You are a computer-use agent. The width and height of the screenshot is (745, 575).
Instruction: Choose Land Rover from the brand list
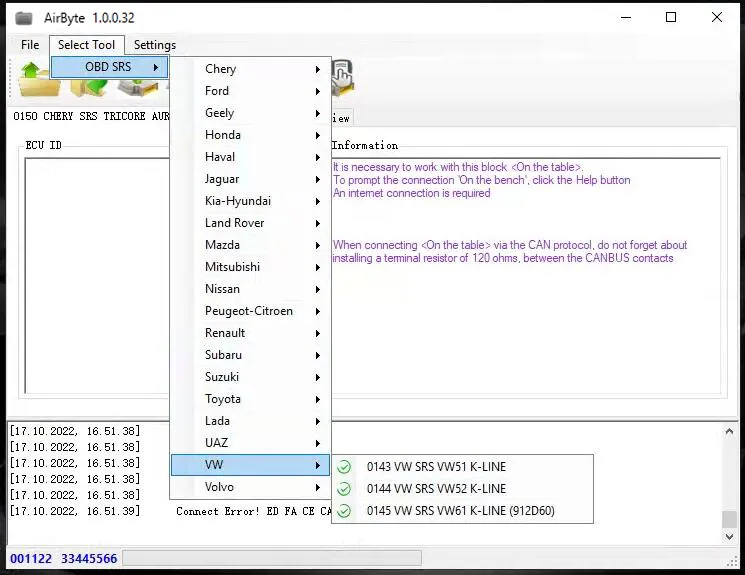[x=235, y=223]
